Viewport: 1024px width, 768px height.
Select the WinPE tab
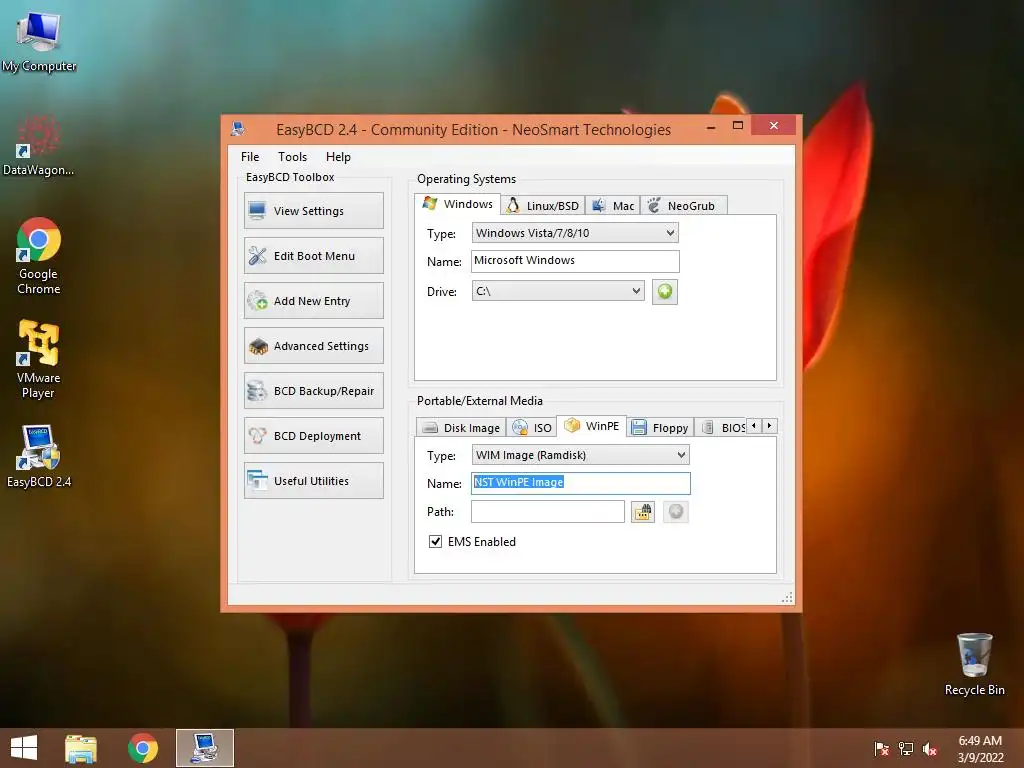coord(592,426)
